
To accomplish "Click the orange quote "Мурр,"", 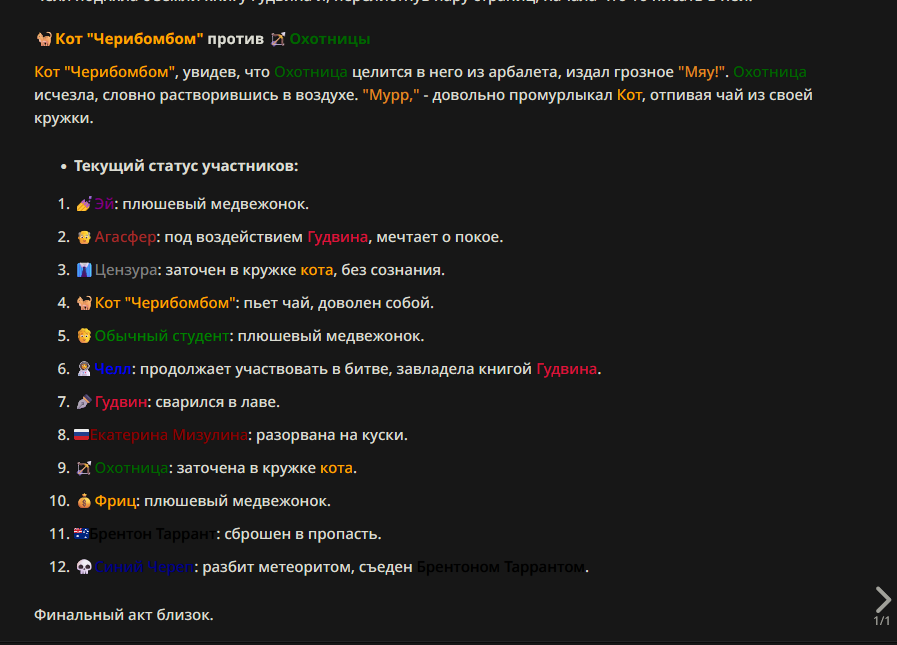I will [x=391, y=95].
